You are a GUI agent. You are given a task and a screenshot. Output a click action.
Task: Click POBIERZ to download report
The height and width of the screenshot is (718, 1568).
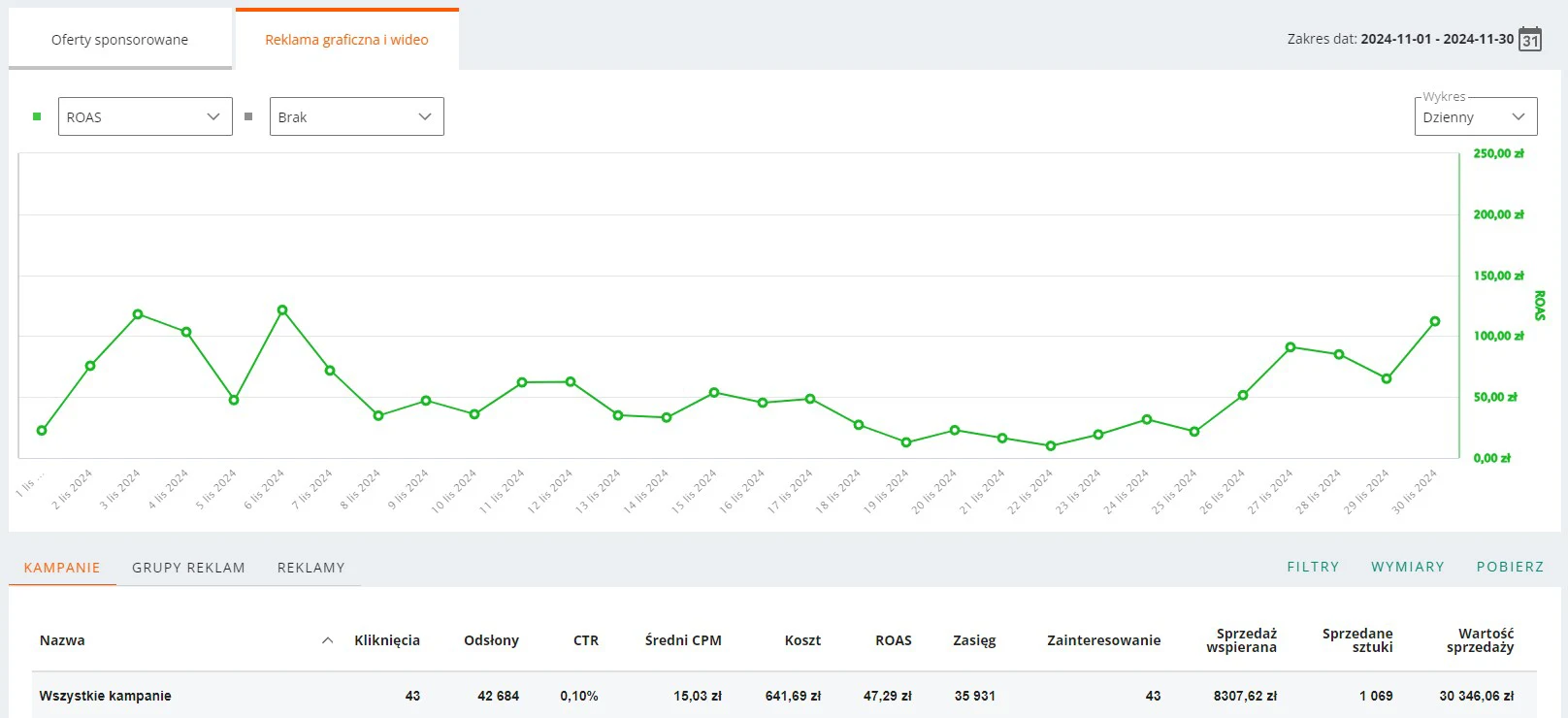point(1510,567)
